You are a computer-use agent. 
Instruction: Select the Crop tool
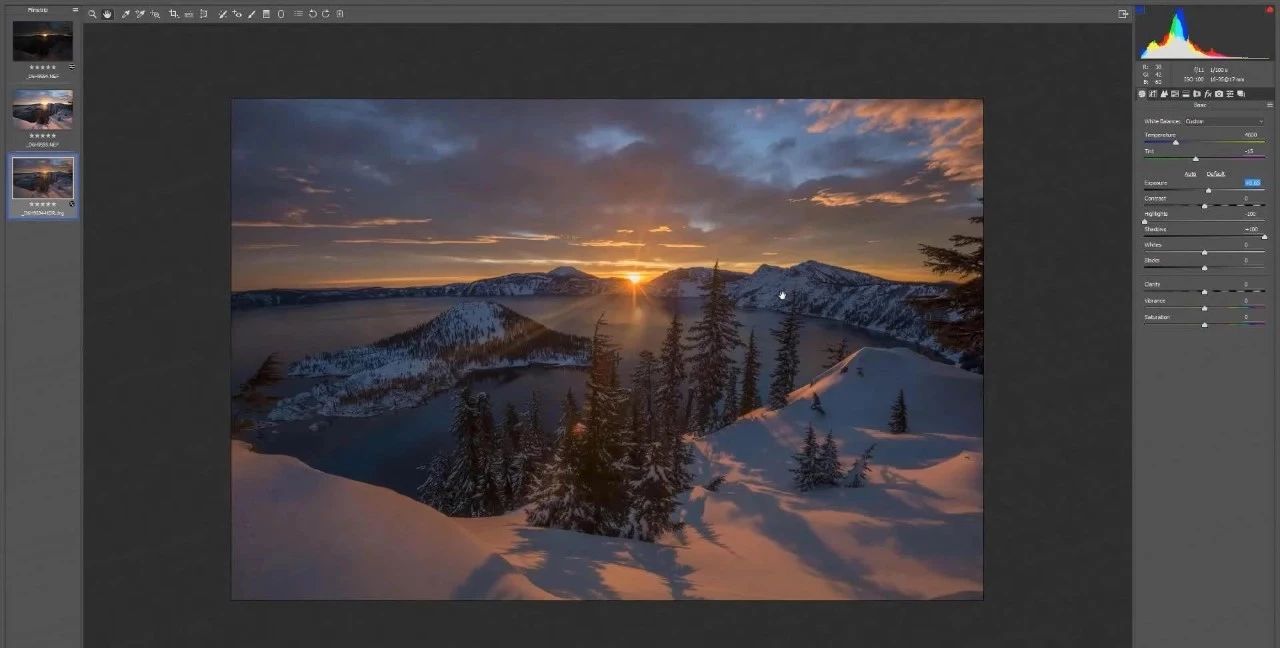(x=173, y=14)
